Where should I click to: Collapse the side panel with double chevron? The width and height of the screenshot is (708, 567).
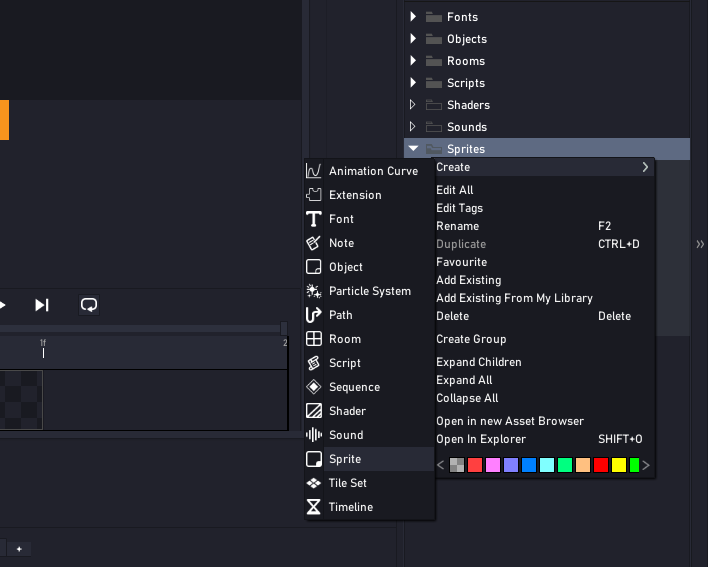pyautogui.click(x=700, y=244)
